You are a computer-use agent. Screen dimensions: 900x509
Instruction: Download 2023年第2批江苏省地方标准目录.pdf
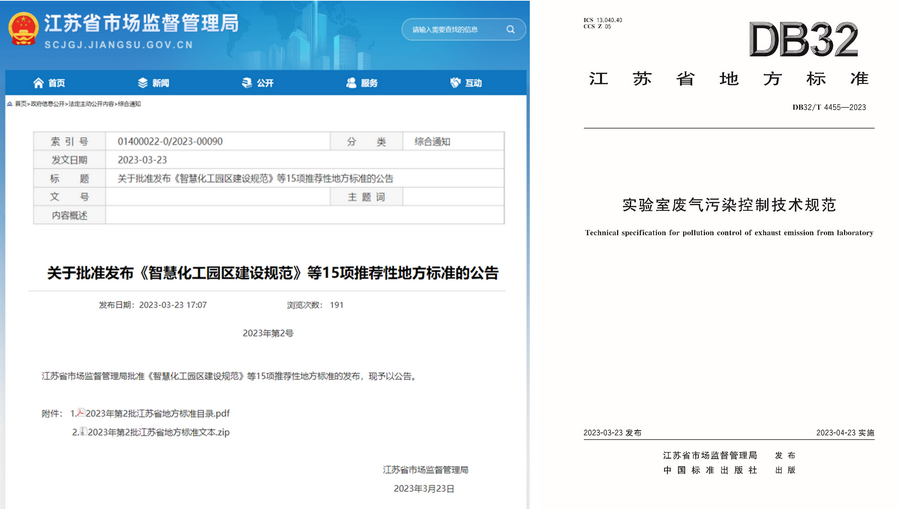[158, 413]
